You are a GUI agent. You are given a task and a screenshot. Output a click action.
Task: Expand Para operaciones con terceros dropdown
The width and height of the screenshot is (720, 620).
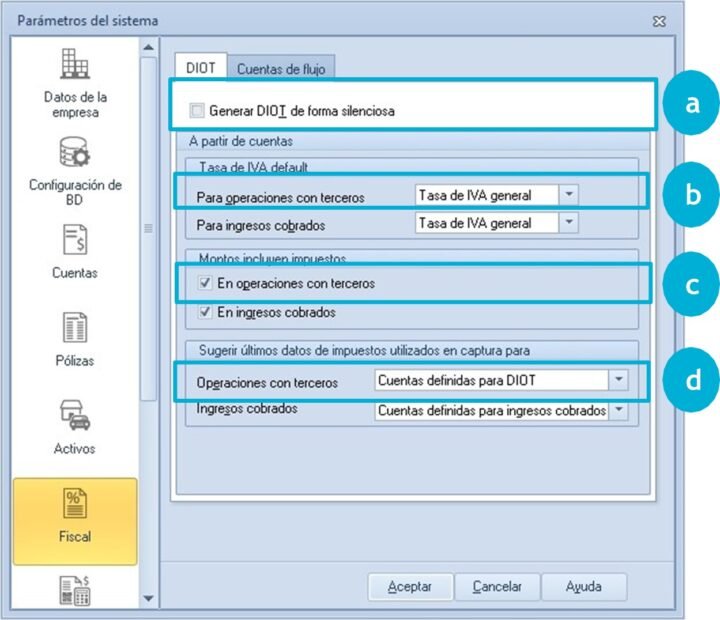[568, 195]
